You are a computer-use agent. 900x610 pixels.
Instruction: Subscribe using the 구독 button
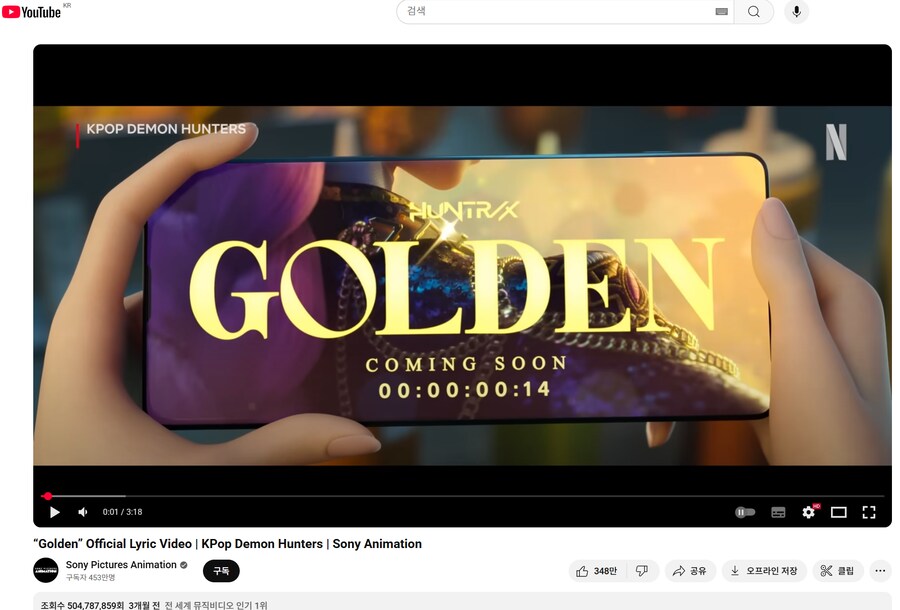pos(221,571)
